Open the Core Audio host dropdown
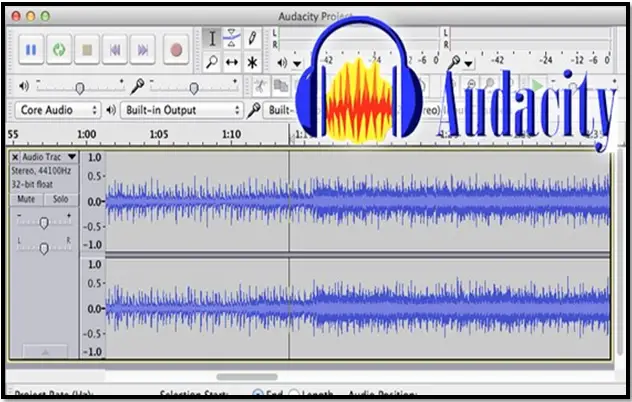This screenshot has width=632, height=402. coord(58,110)
